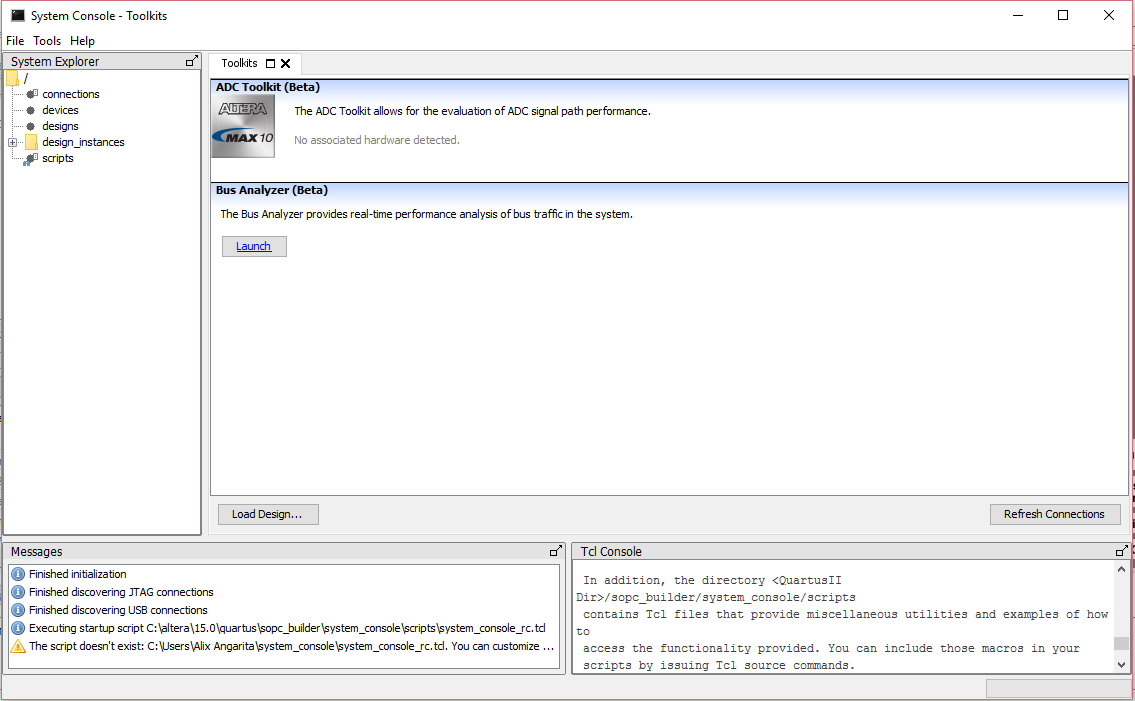
Task: Select connections in System Explorer
Action: [x=70, y=94]
